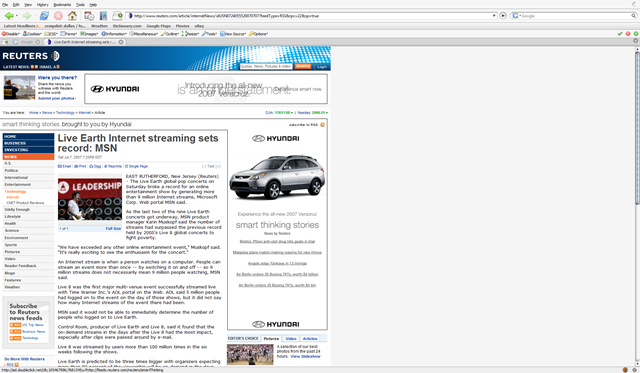
Task: Go back with the green back arrow
Action: pyautogui.click(x=9, y=16)
